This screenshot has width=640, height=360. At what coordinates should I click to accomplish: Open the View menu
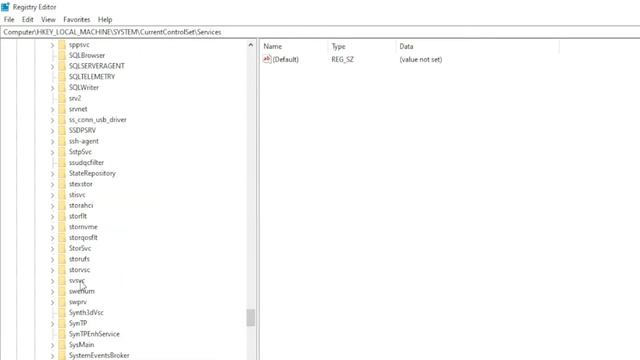(x=48, y=20)
